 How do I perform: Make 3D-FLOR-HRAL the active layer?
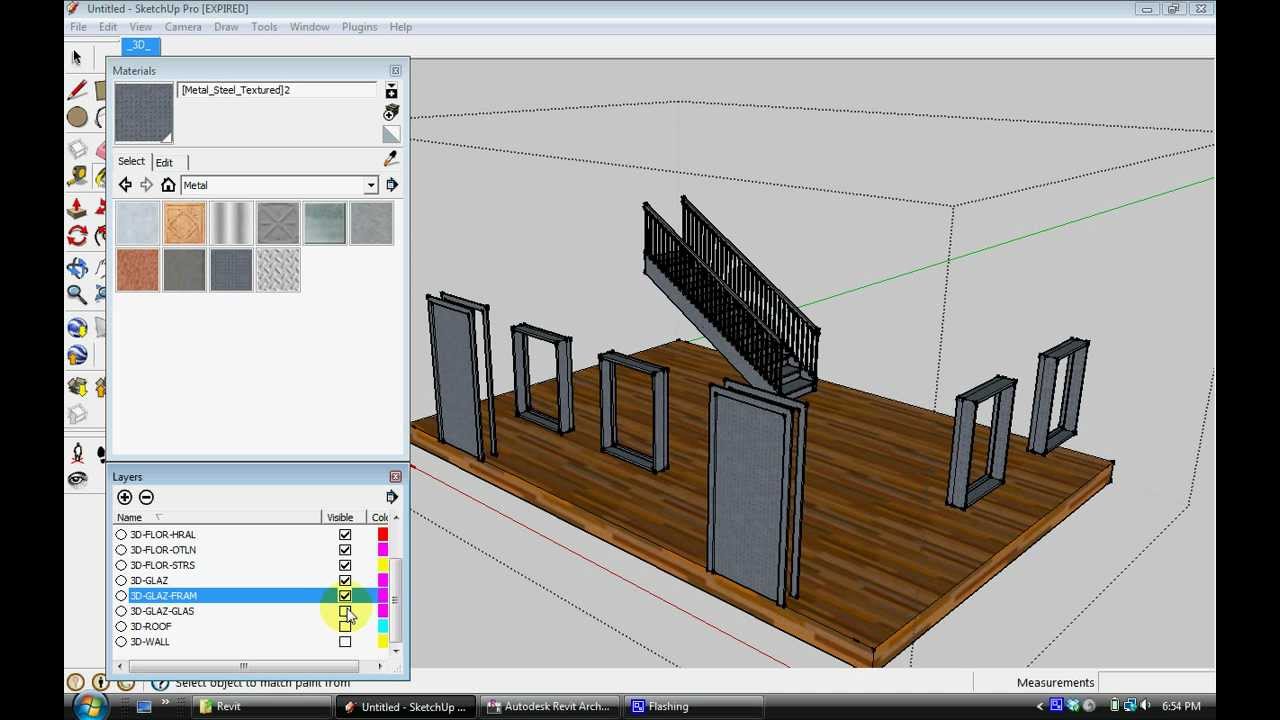121,535
